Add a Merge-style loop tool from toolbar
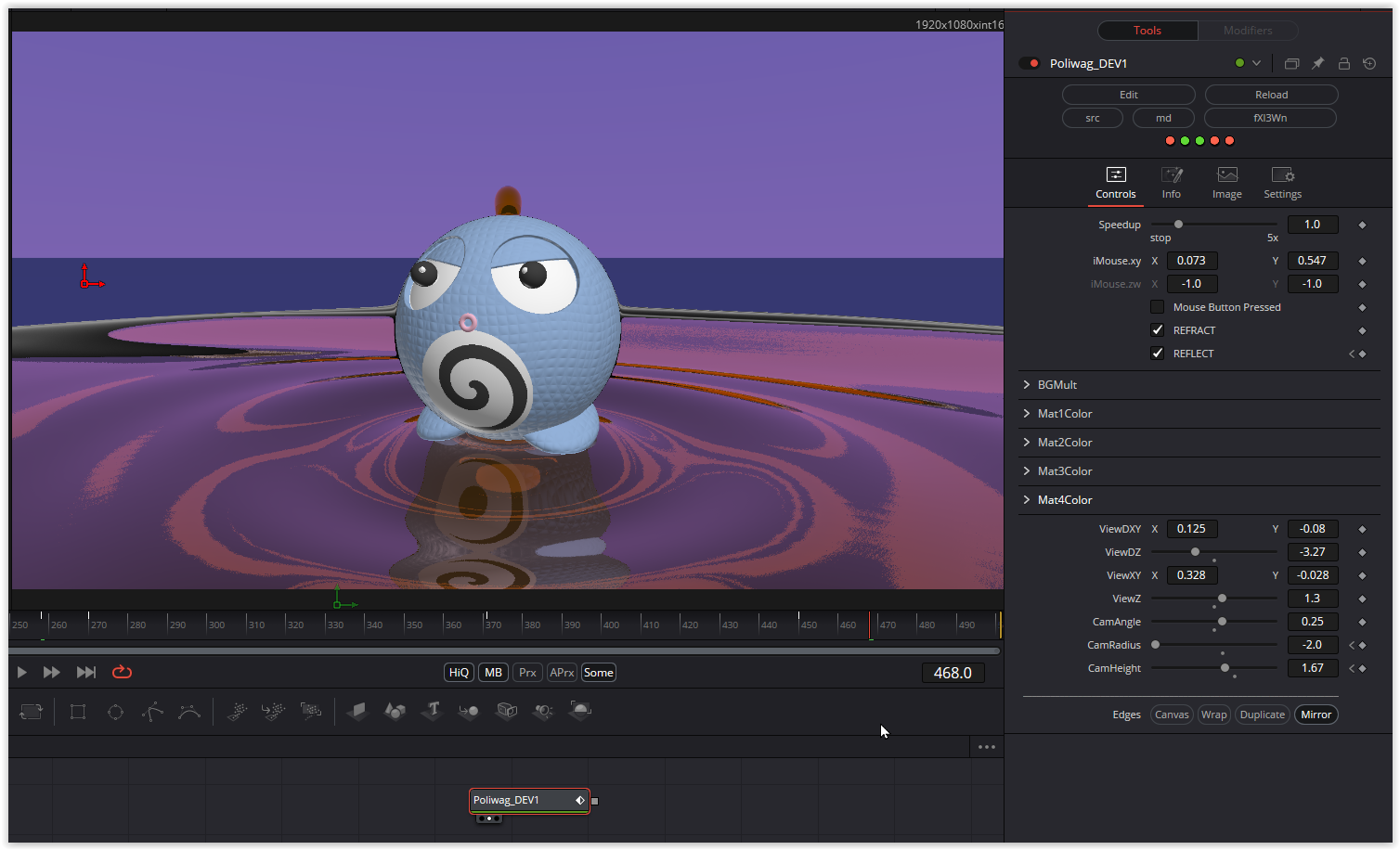Screen dimensions: 1400x850 click(x=32, y=712)
